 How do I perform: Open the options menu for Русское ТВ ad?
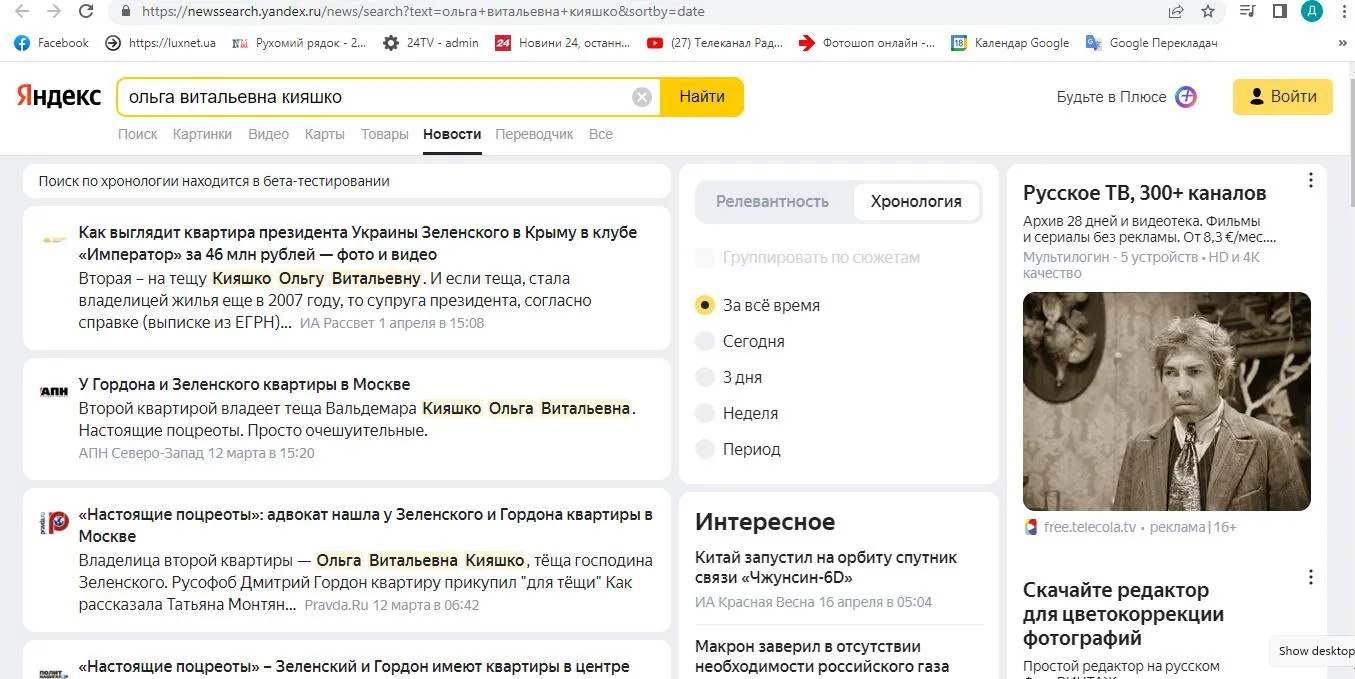1310,181
